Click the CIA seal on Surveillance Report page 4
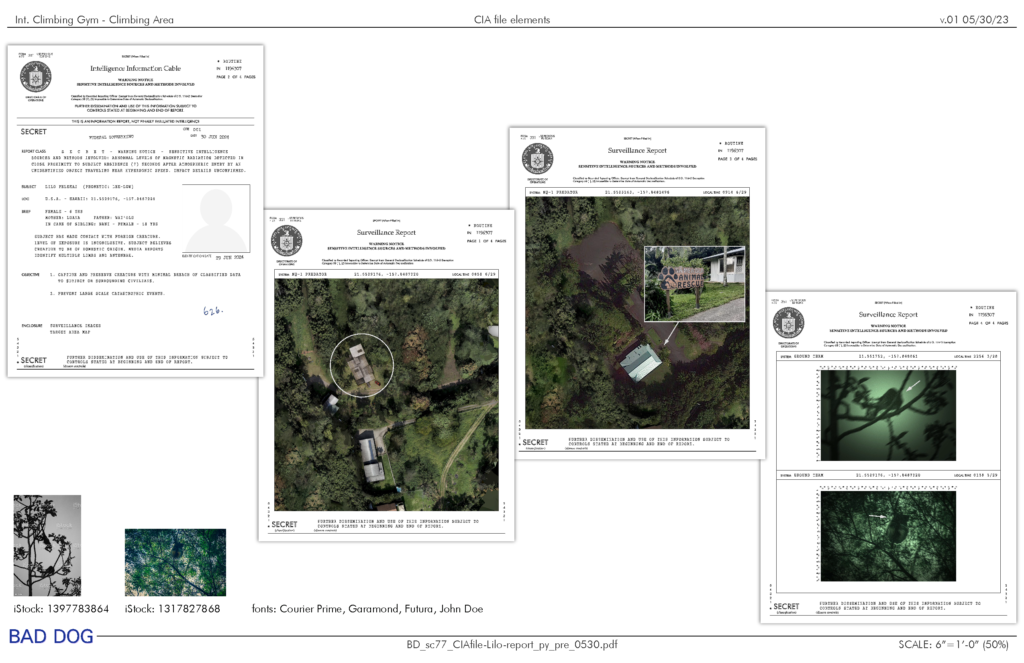The width and height of the screenshot is (1024, 663). tap(788, 322)
